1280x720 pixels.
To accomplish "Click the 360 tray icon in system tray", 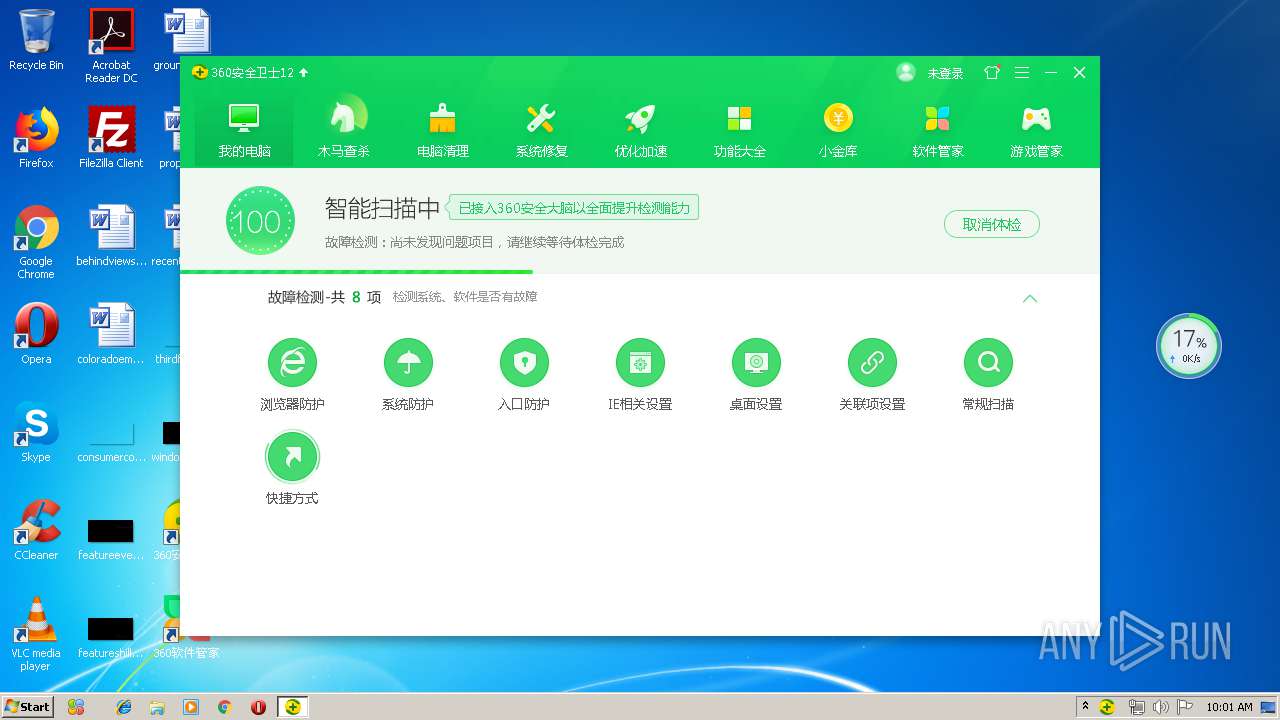I will pos(1107,707).
